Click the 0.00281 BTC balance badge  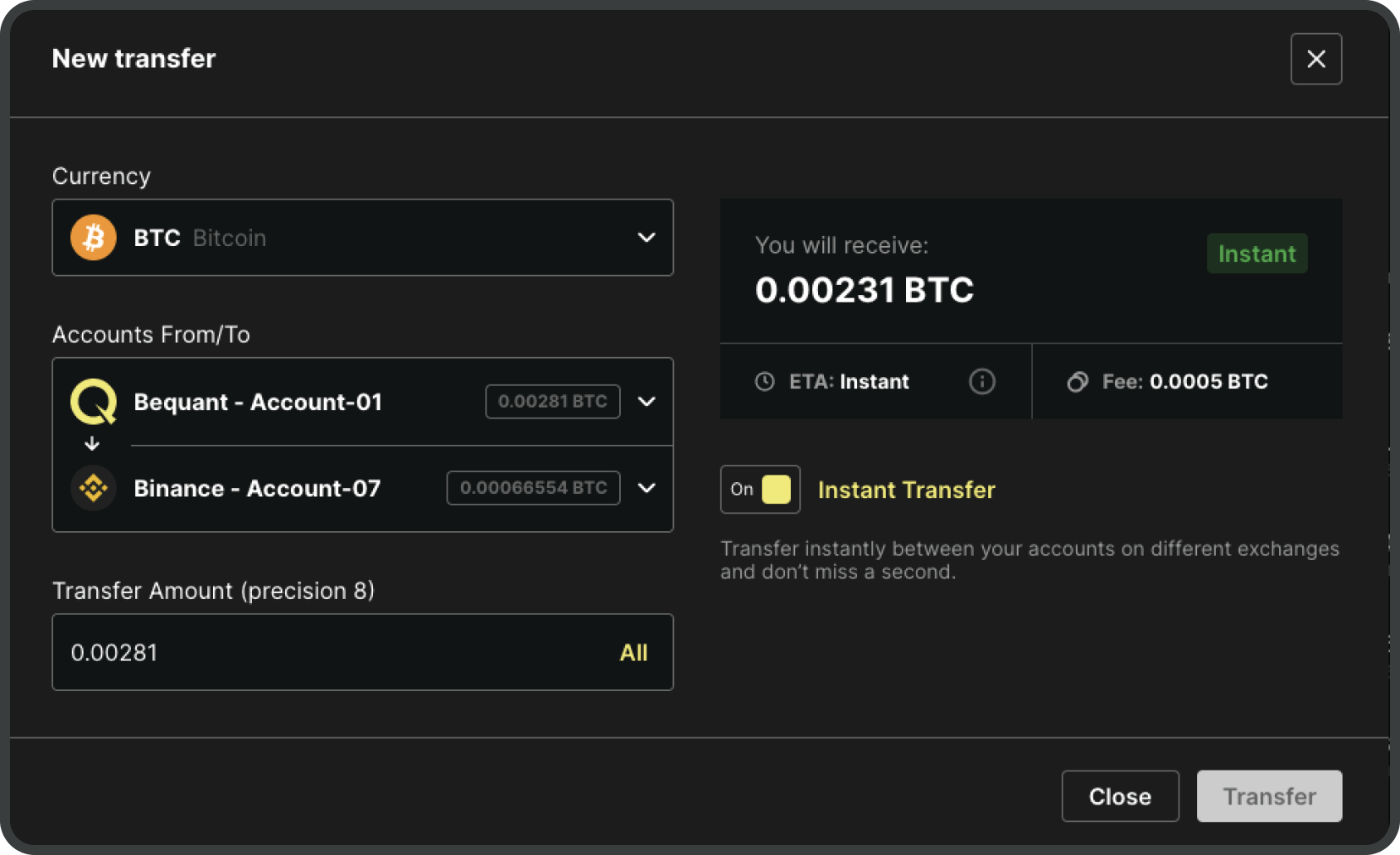[x=552, y=402]
